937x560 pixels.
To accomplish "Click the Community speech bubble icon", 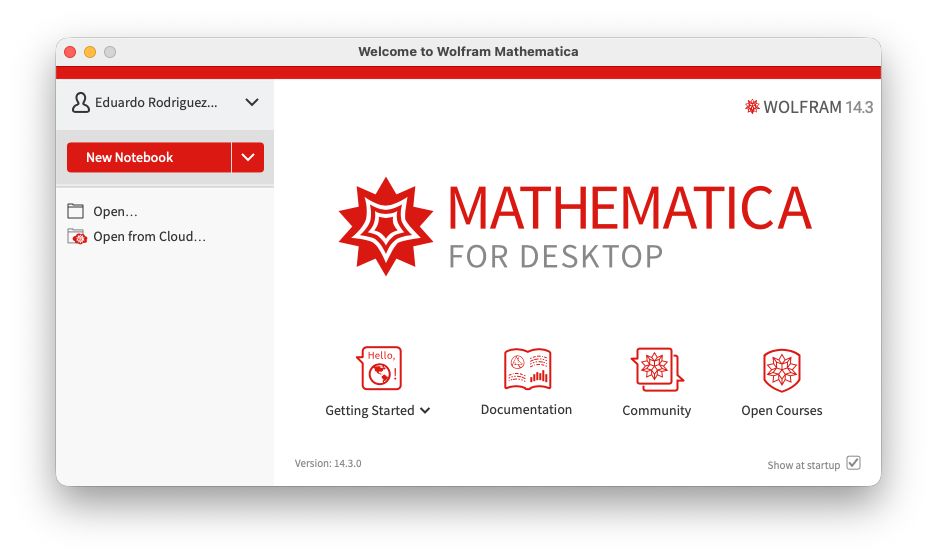I will (x=656, y=369).
